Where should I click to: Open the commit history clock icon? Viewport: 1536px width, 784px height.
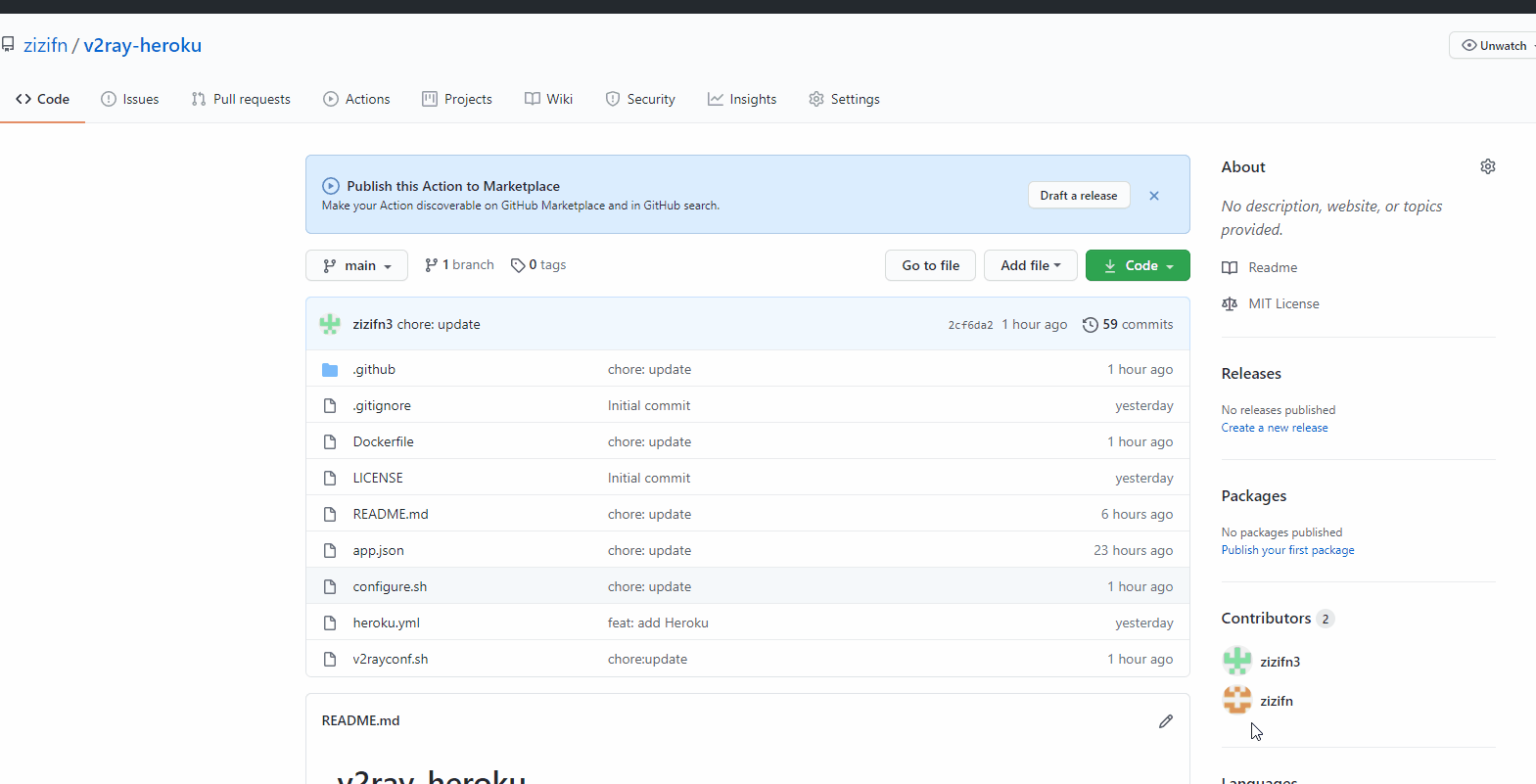1090,325
